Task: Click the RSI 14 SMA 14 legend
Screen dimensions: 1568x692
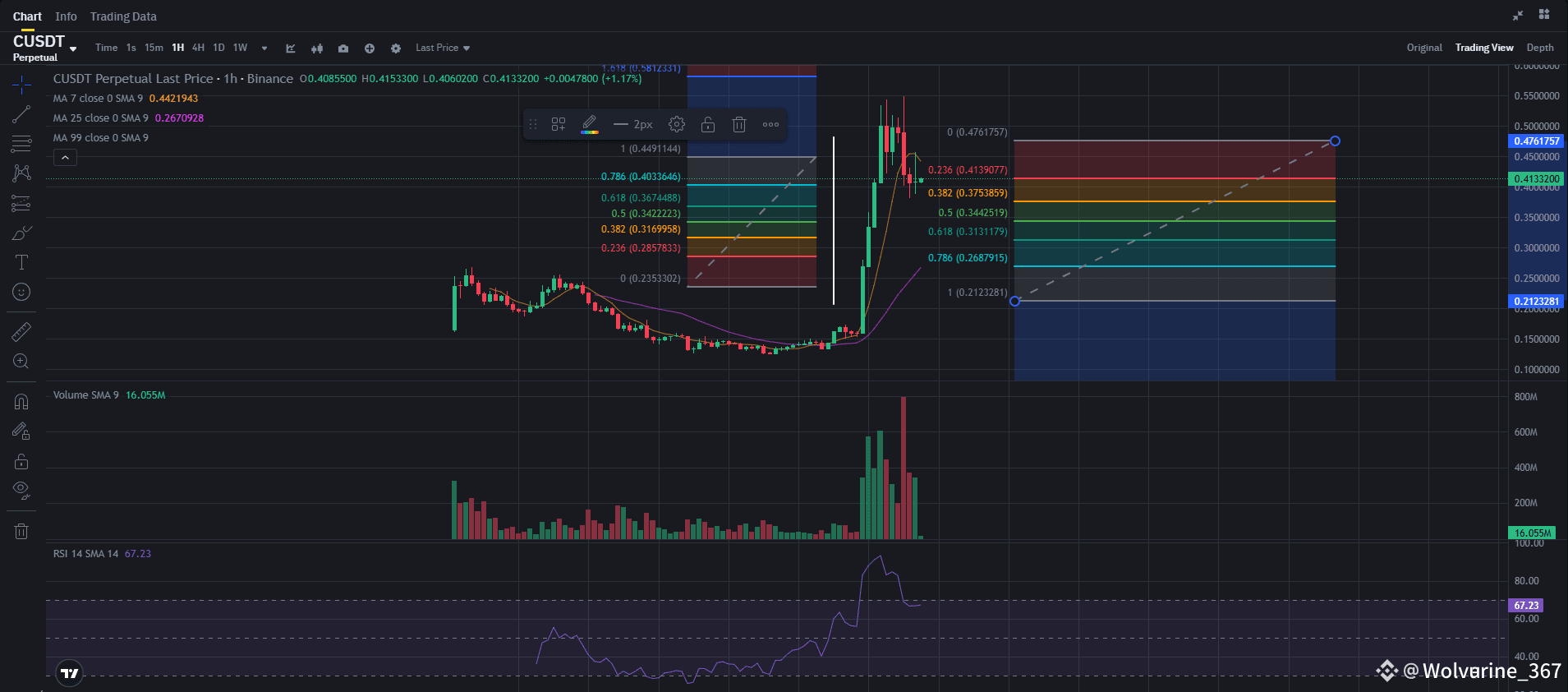Action: click(x=102, y=554)
